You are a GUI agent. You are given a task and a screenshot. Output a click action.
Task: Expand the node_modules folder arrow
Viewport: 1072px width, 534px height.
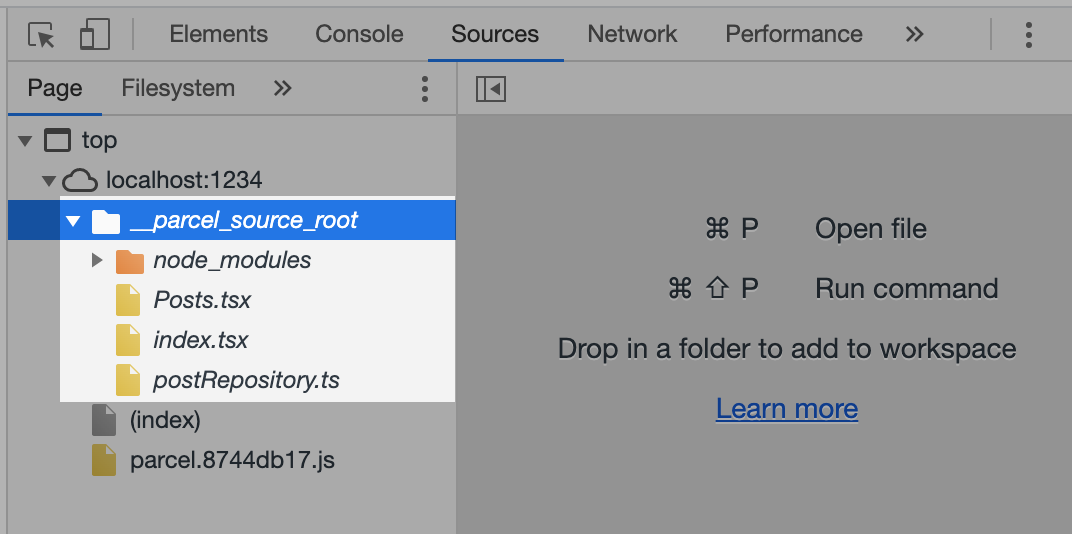click(x=97, y=261)
